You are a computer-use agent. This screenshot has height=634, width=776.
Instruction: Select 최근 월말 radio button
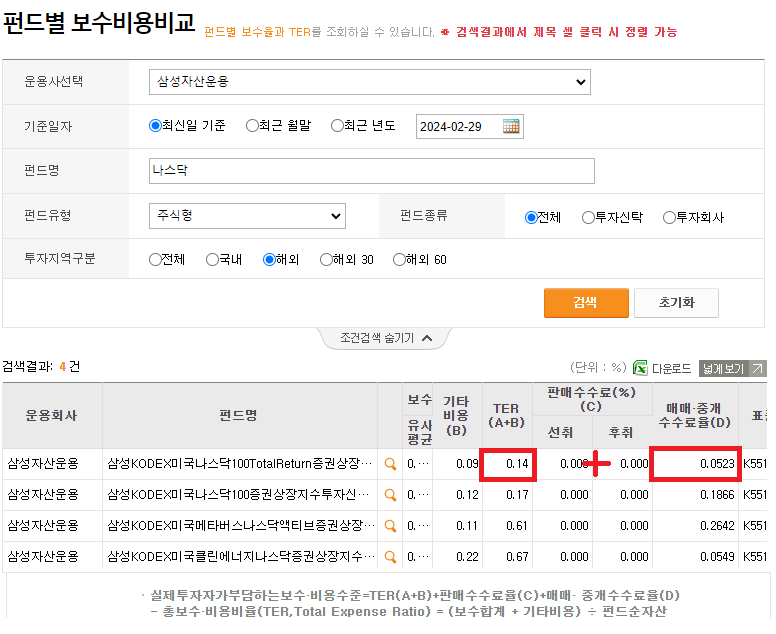point(252,126)
